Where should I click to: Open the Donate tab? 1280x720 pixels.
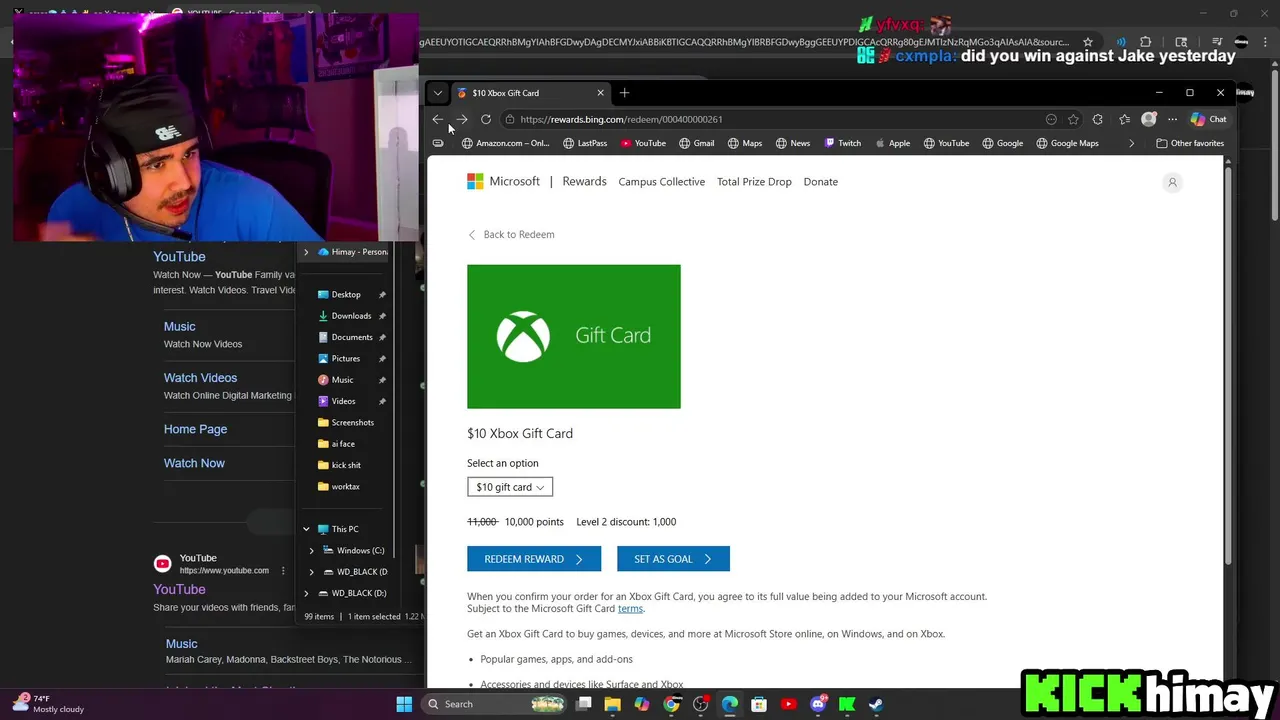(820, 182)
